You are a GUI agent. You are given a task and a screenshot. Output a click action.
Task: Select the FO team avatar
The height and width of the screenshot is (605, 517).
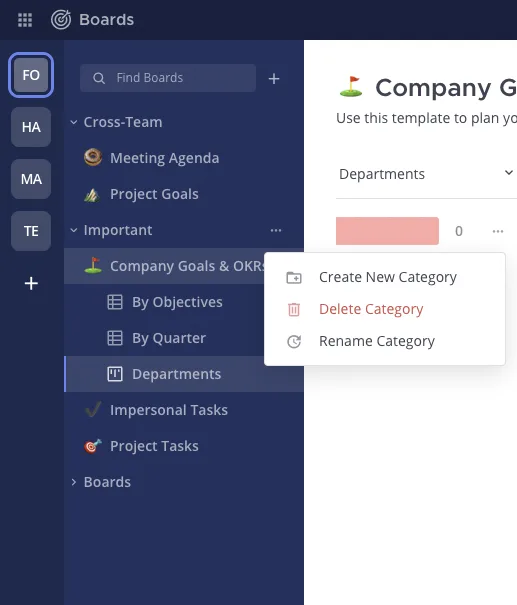coord(31,75)
